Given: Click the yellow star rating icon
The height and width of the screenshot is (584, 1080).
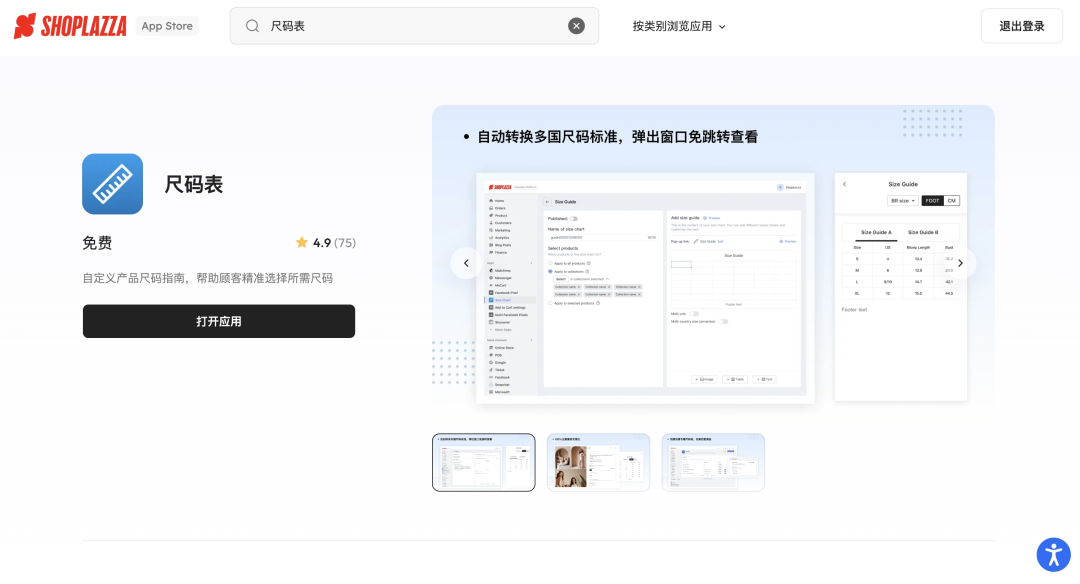Looking at the screenshot, I should point(302,242).
